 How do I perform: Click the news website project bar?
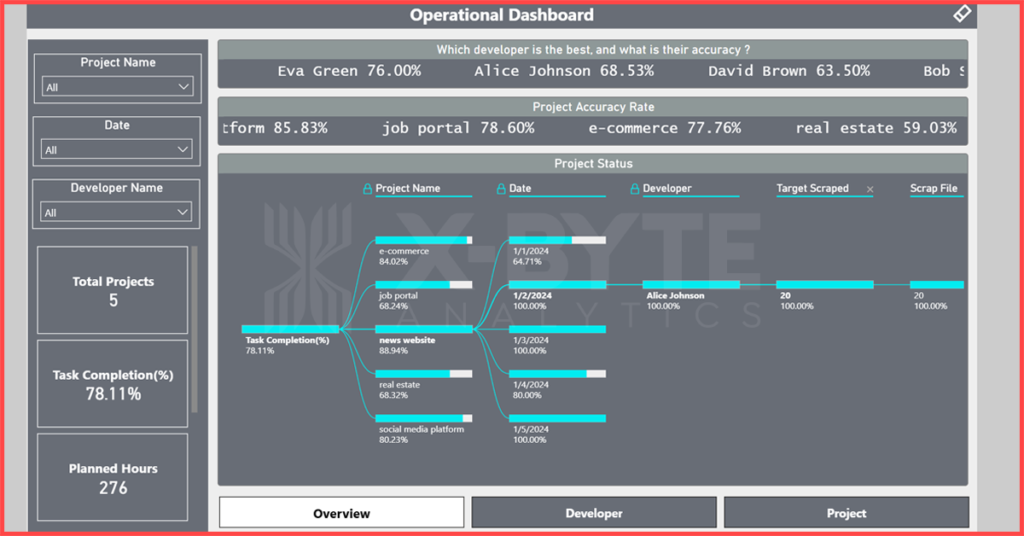[x=423, y=329]
